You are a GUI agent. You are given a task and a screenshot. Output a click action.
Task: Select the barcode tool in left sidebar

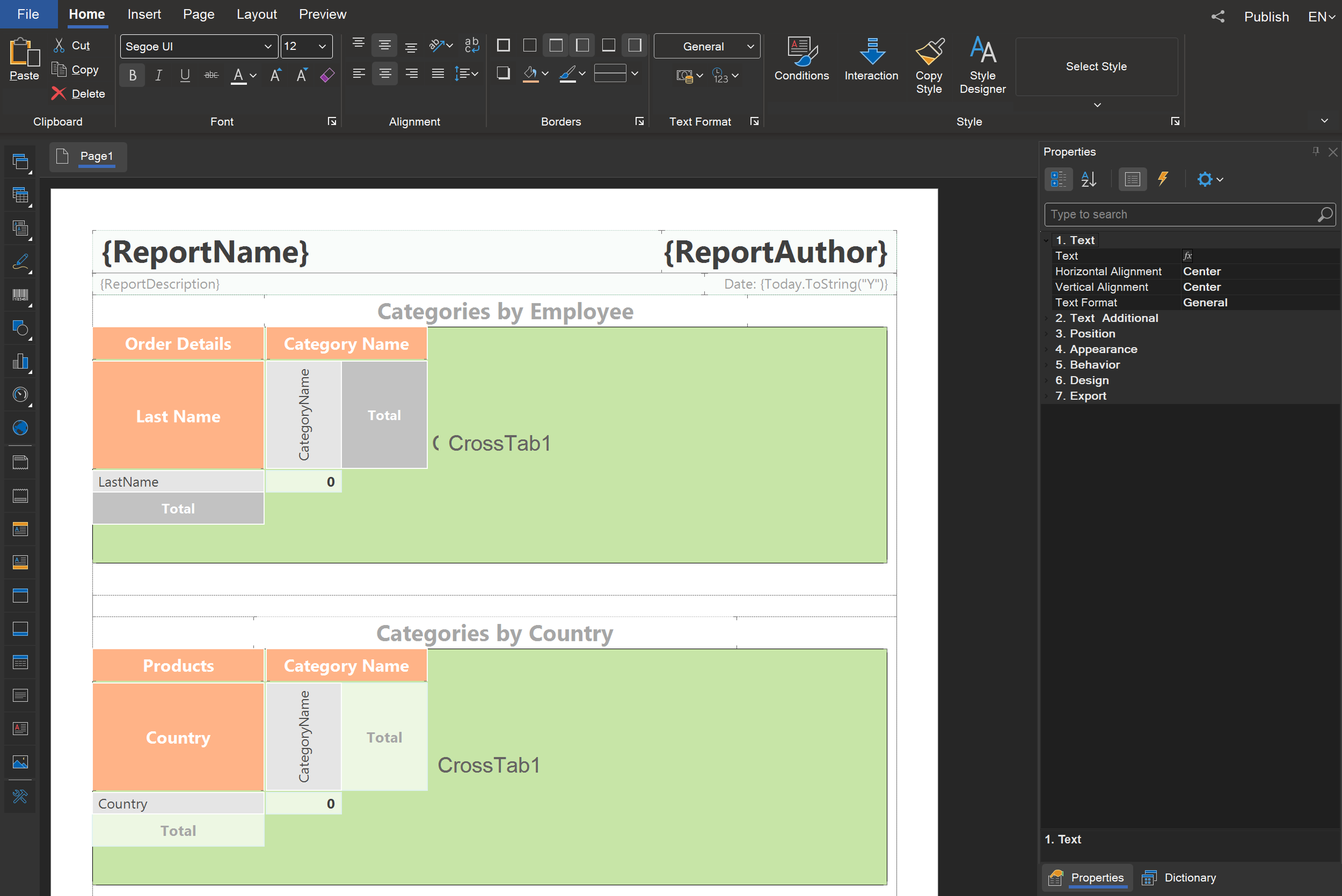(20, 296)
